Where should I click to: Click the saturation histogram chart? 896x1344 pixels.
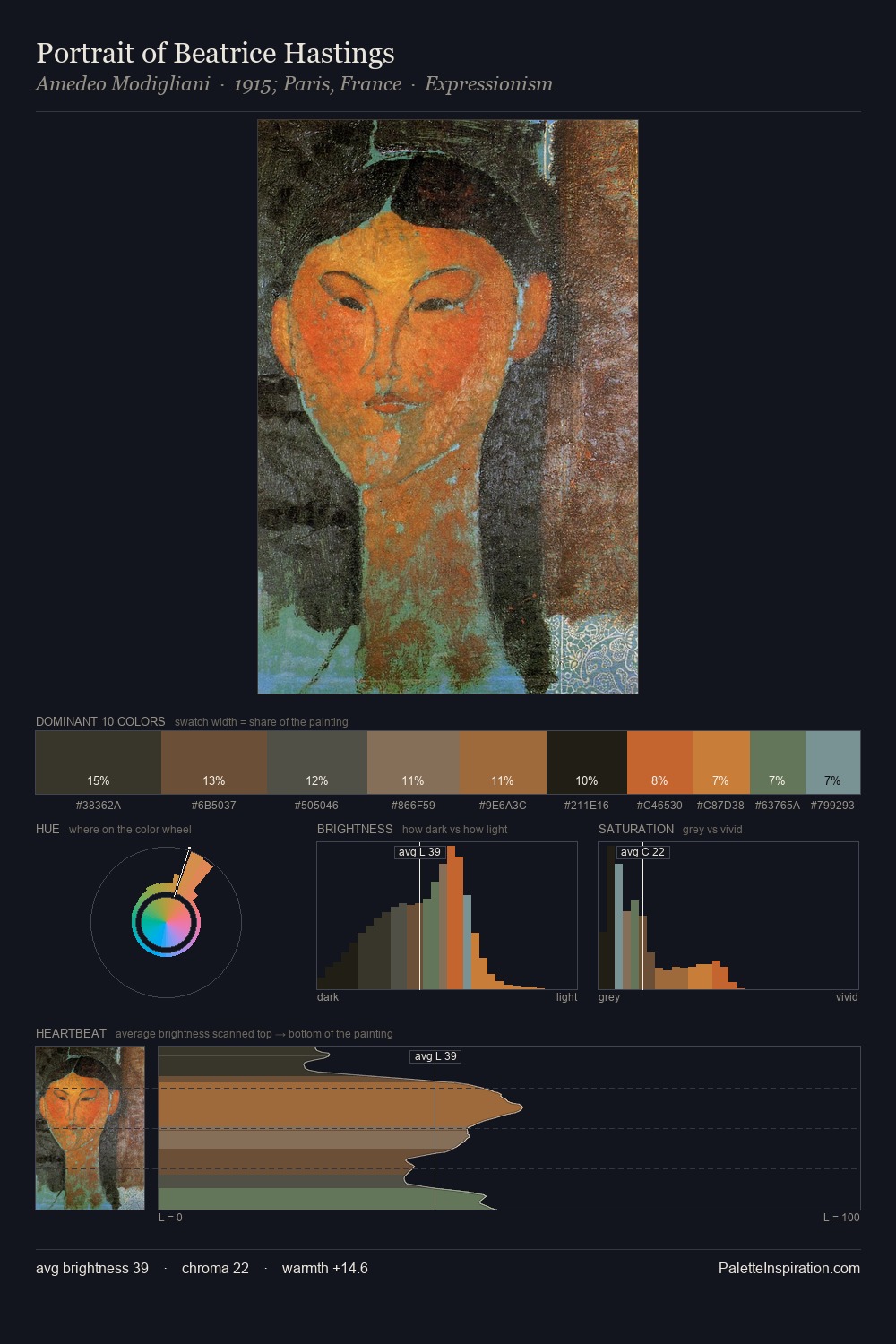728,916
